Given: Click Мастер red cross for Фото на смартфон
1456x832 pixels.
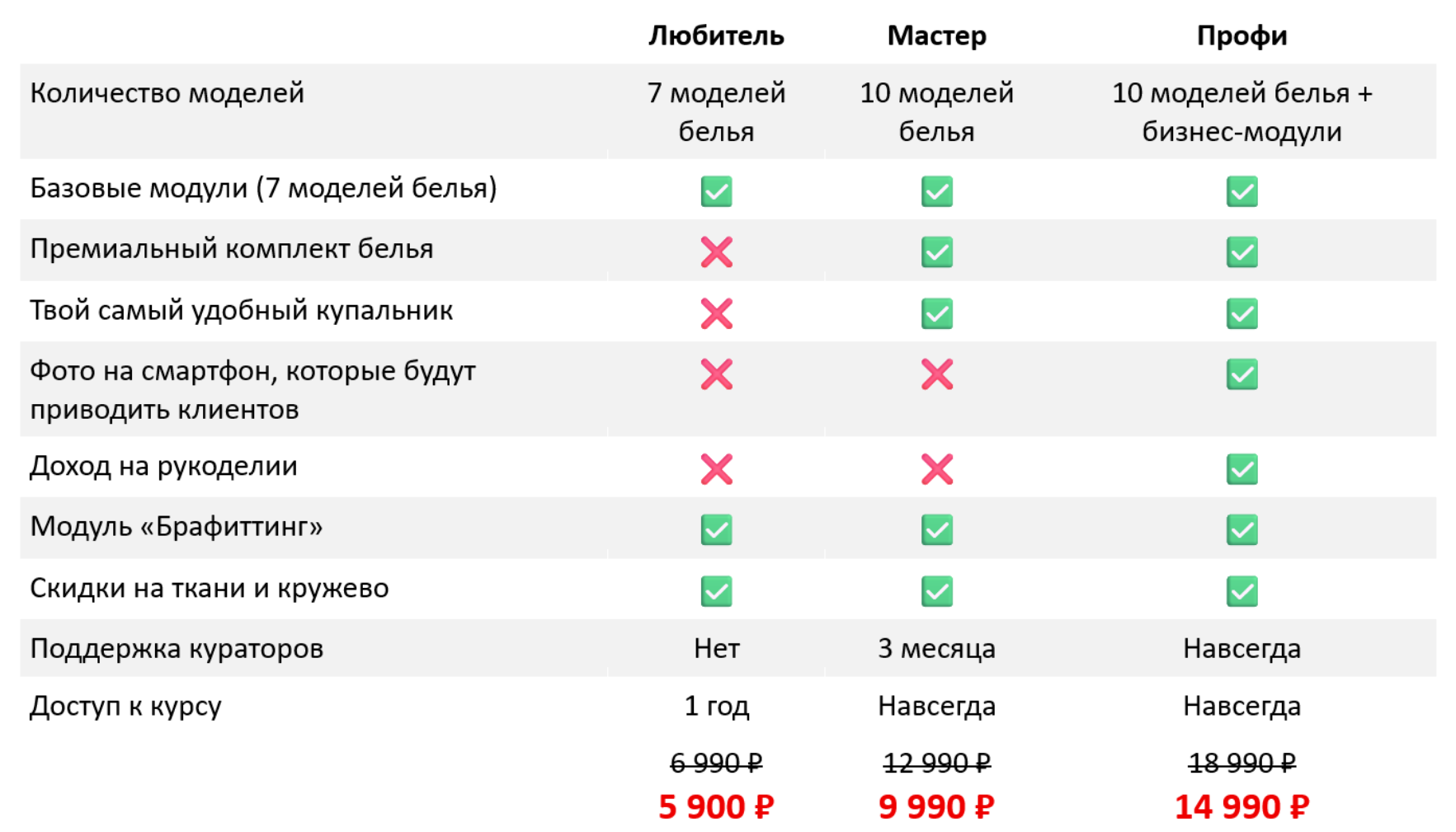Looking at the screenshot, I should (936, 374).
